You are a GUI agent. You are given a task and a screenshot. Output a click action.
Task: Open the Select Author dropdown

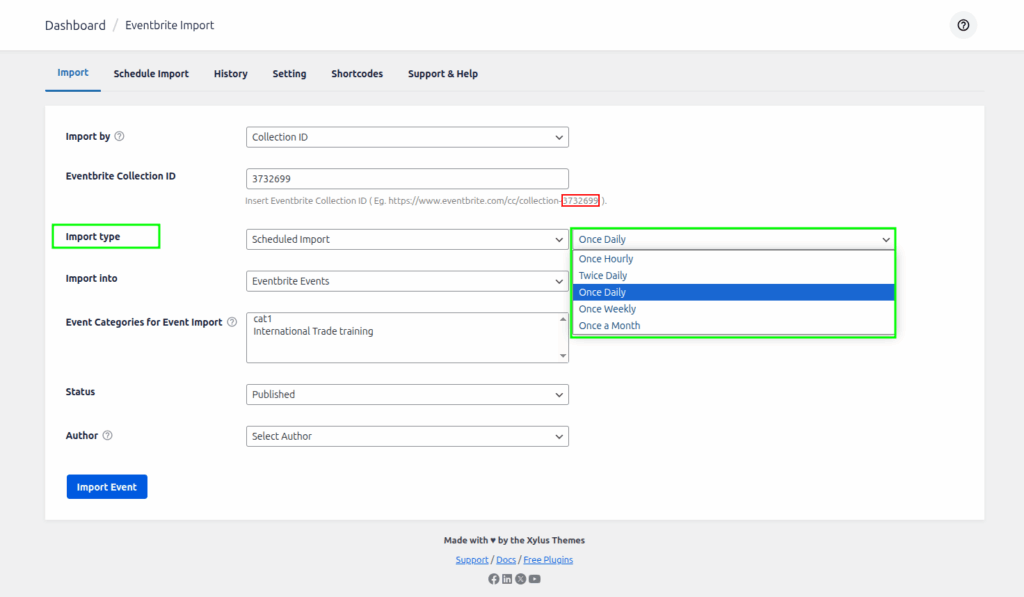pyautogui.click(x=407, y=436)
